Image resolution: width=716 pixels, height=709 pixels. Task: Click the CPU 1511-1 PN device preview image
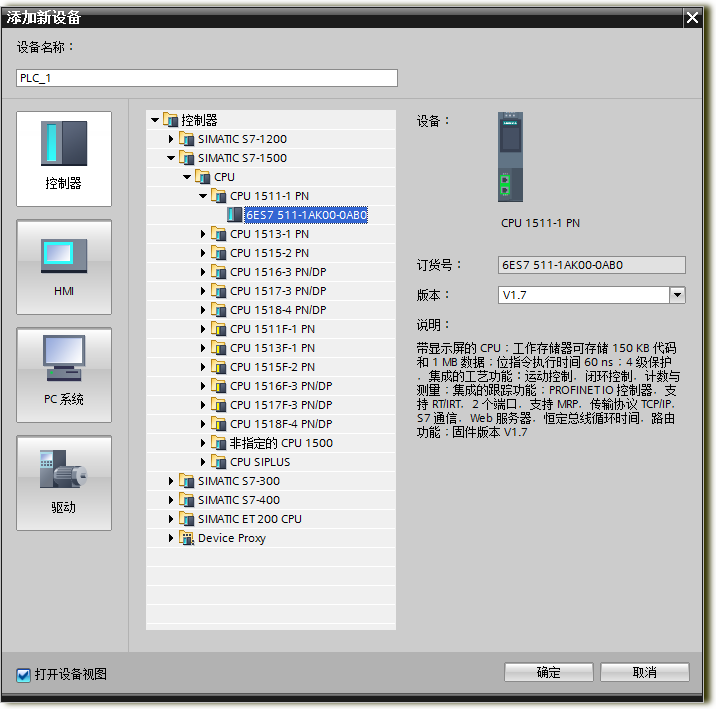[511, 157]
